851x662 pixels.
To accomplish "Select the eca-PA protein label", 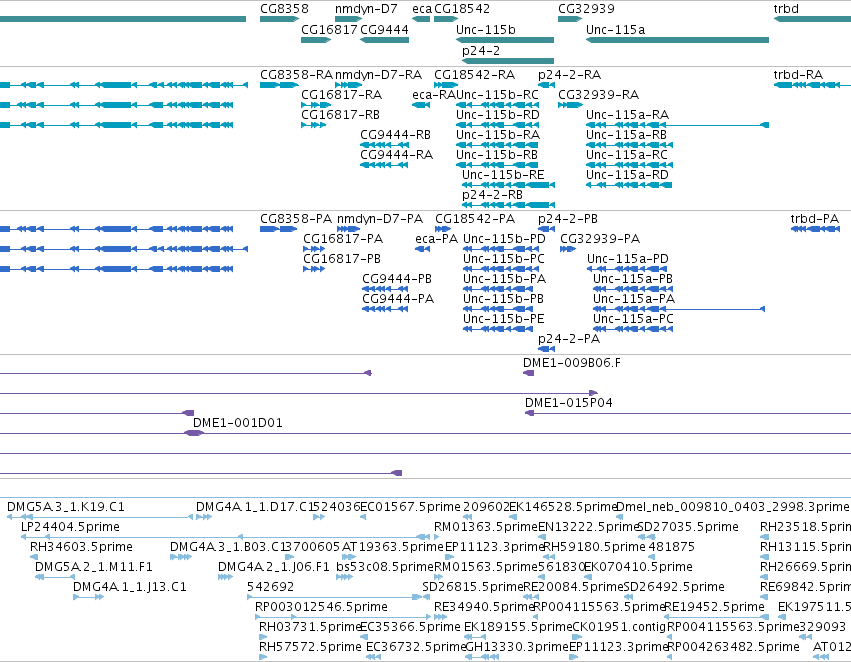I will [436, 239].
